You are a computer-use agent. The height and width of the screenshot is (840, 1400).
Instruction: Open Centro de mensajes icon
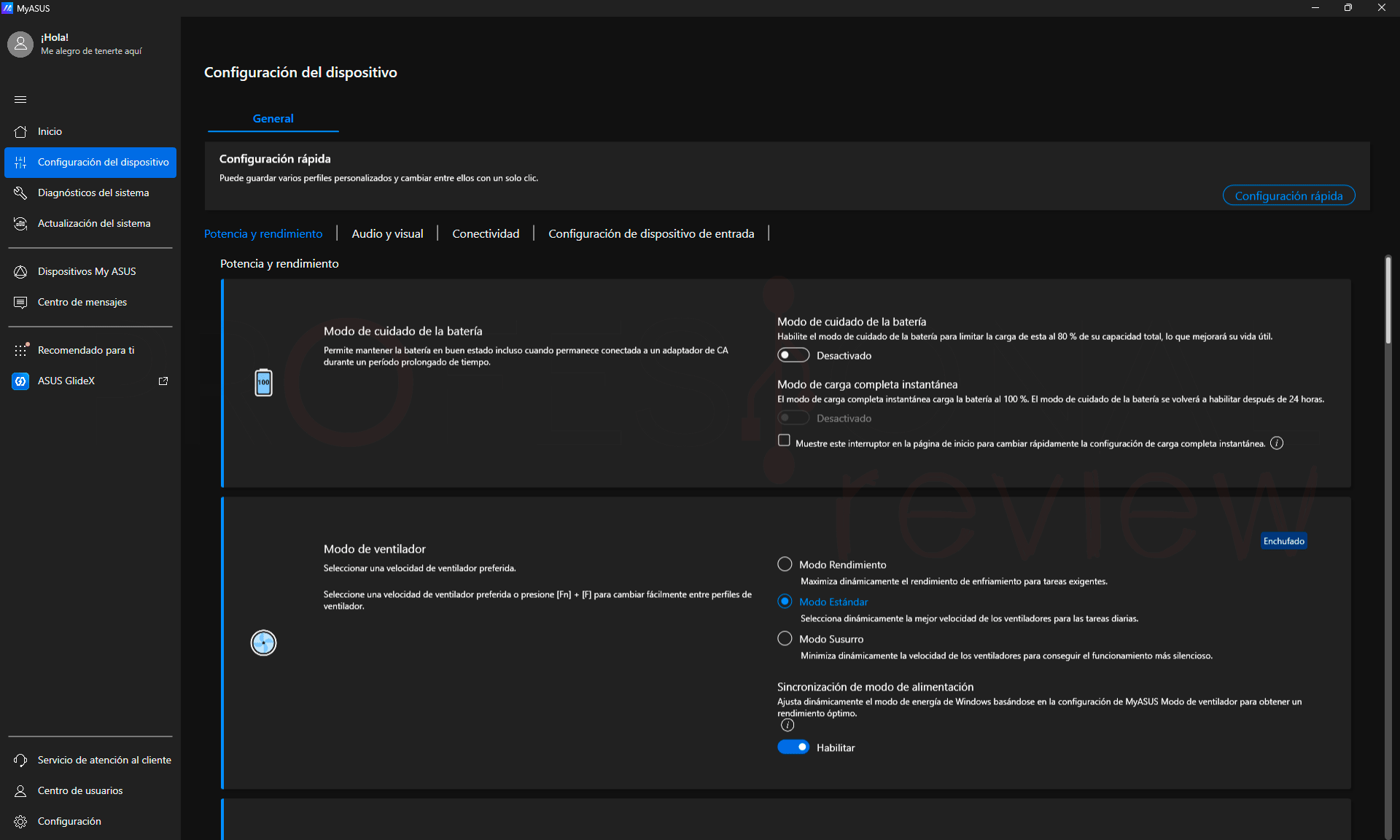point(20,302)
